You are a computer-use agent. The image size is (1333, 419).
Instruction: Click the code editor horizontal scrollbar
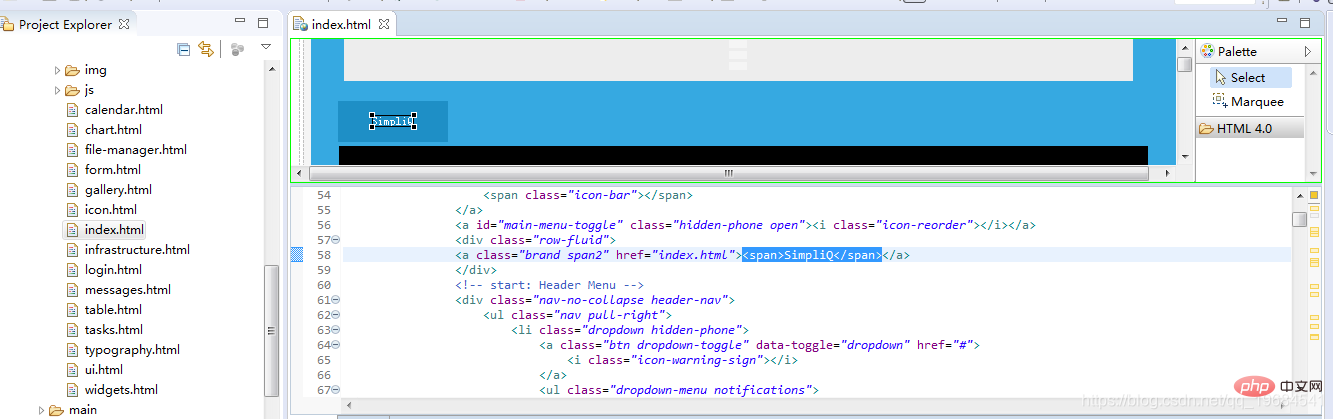click(x=816, y=405)
